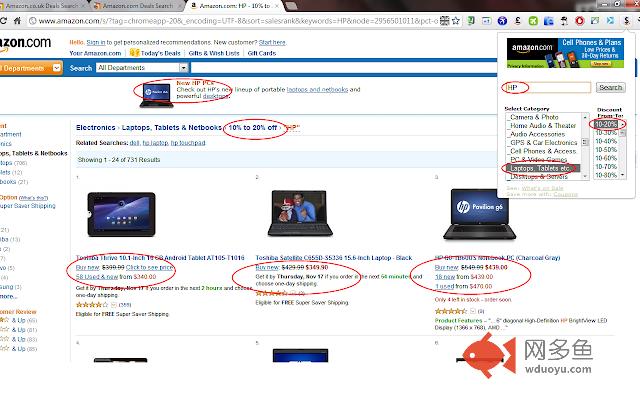Click the main Amazon search text field
The height and width of the screenshot is (400, 640).
344,68
